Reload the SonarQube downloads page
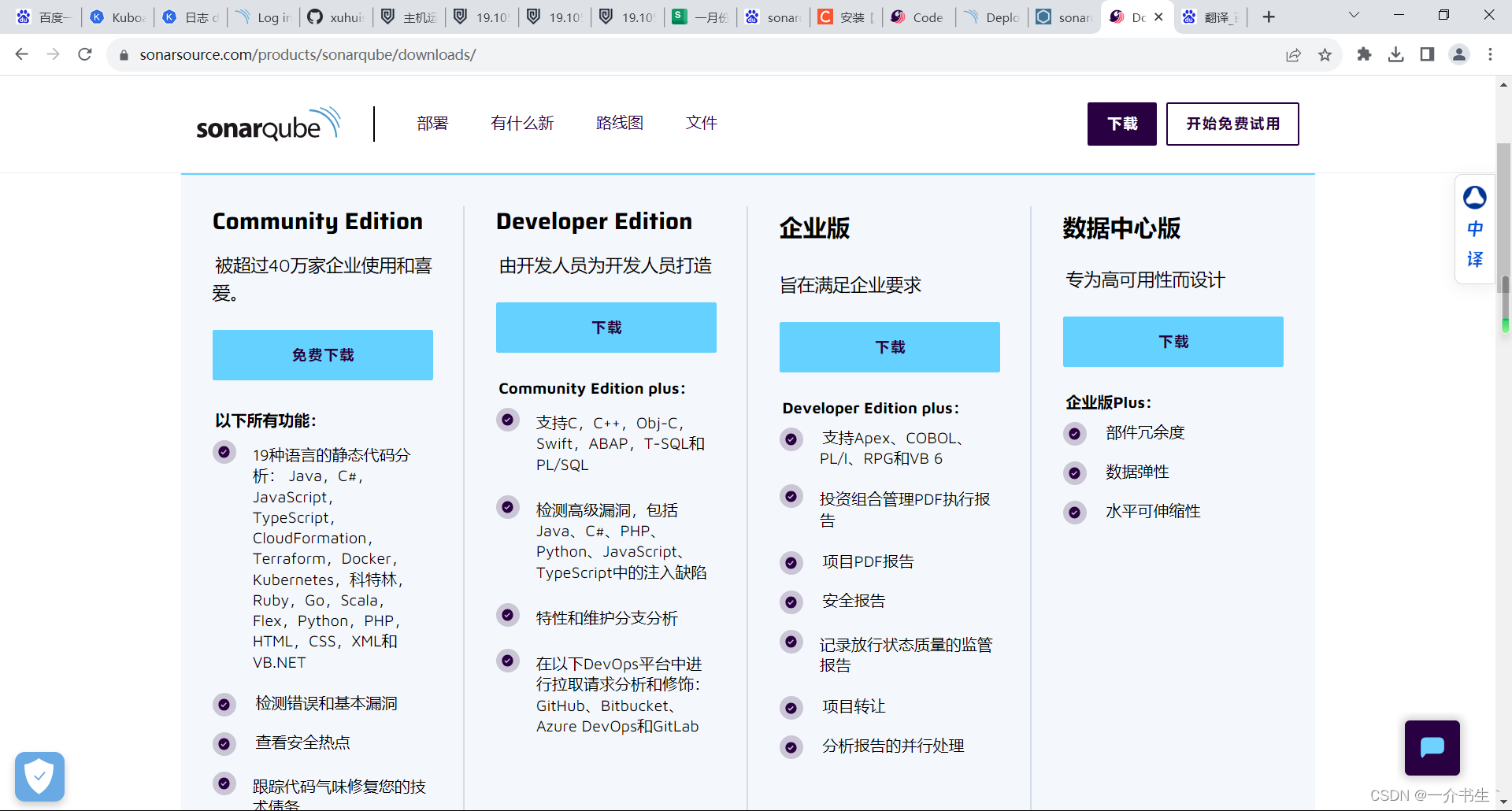This screenshot has width=1512, height=811. point(85,54)
